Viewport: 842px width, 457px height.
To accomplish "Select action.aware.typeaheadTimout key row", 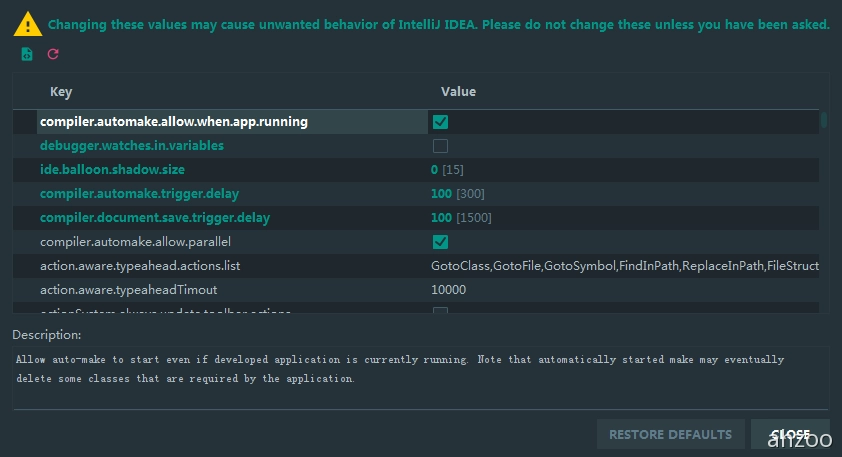I will pos(128,290).
